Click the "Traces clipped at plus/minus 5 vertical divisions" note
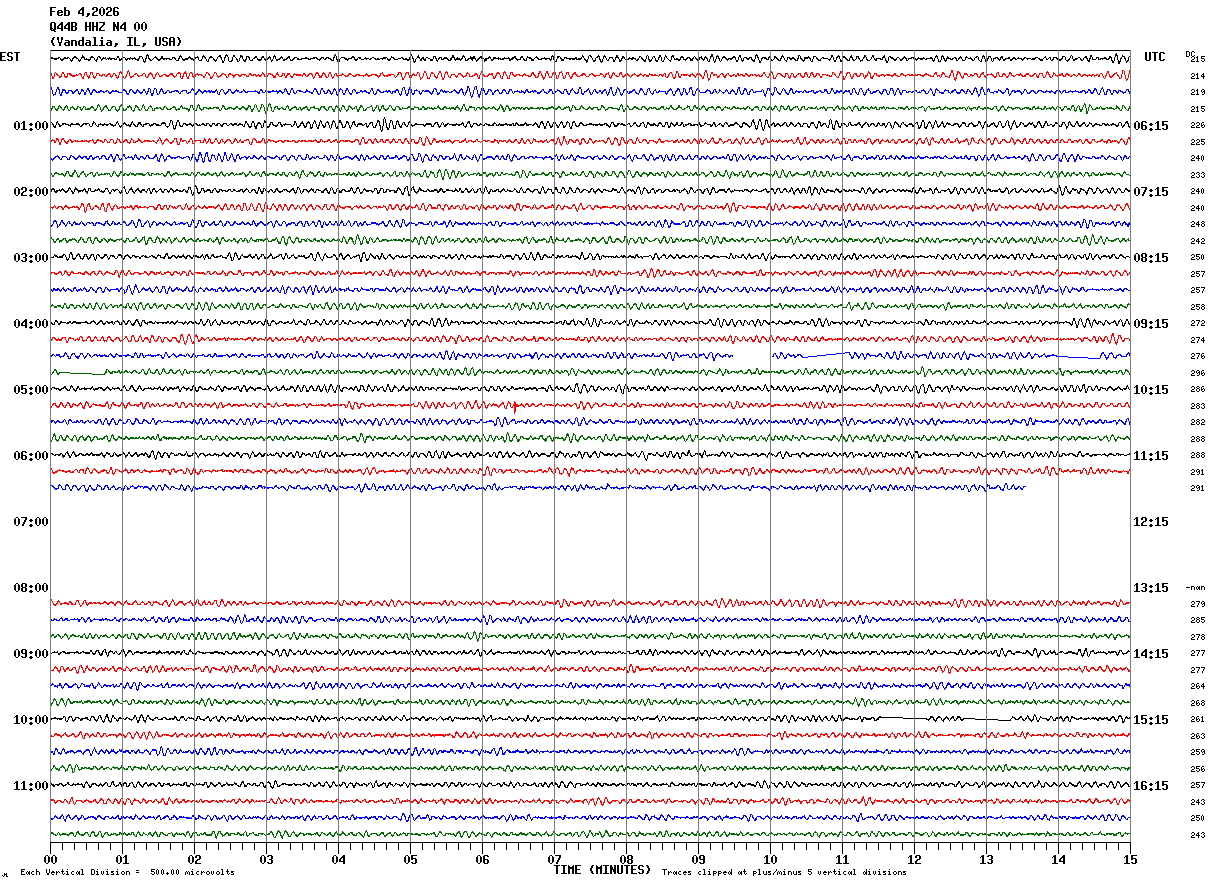Image resolution: width=1210 pixels, height=886 pixels. 784,873
